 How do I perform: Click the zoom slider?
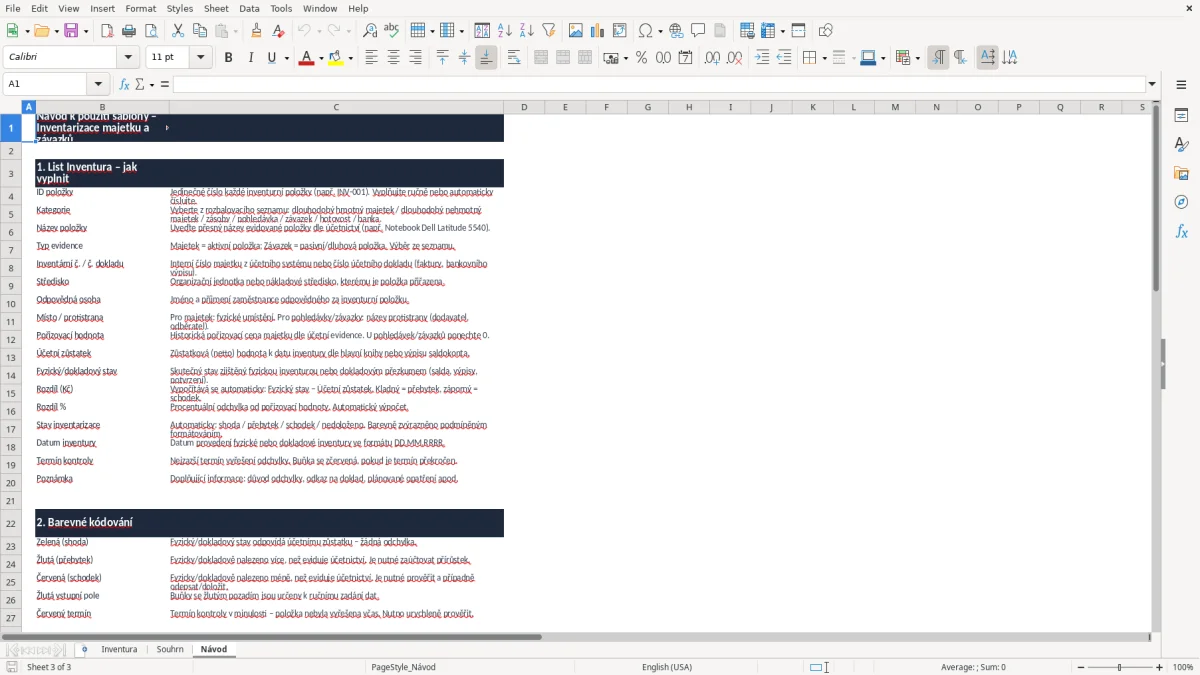tap(1120, 667)
